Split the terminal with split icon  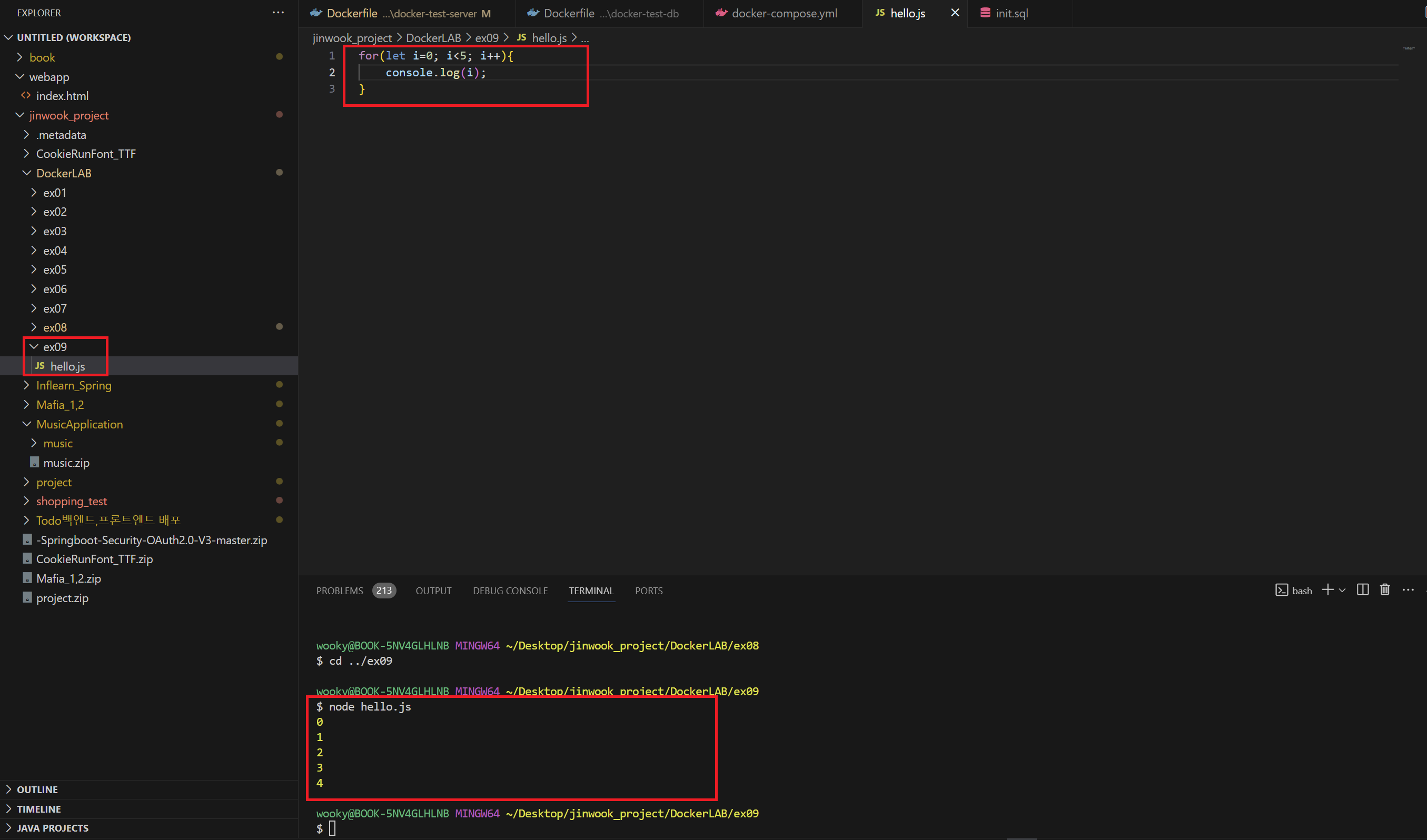point(1362,590)
